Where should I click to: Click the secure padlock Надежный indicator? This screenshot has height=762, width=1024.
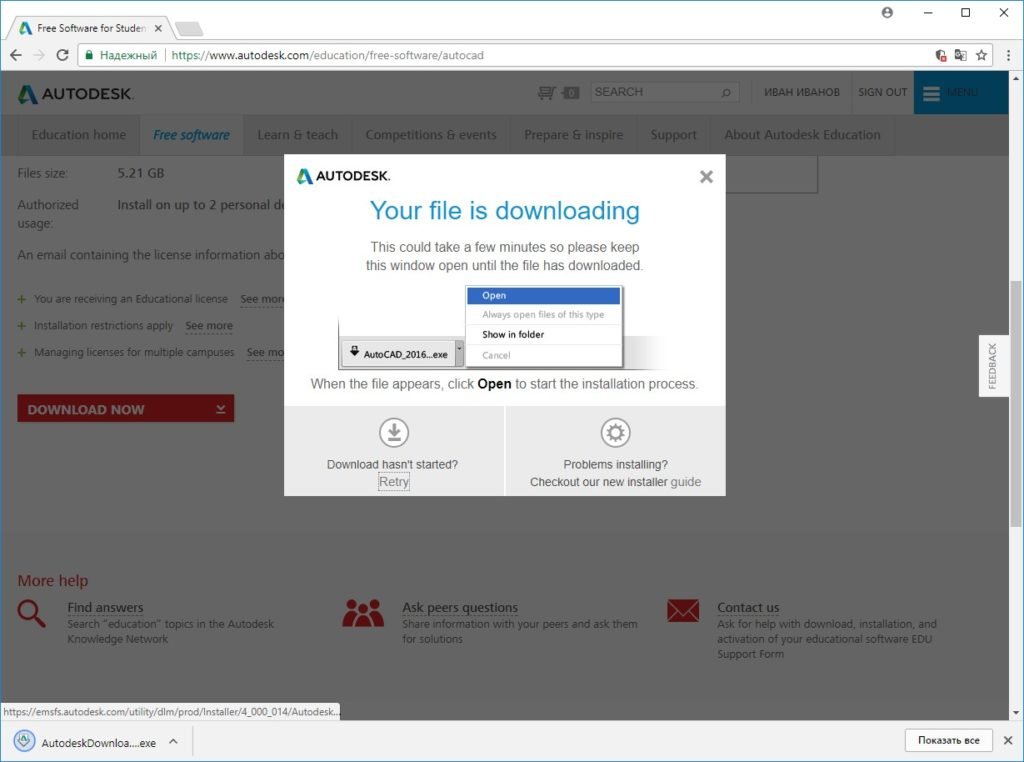[x=121, y=56]
